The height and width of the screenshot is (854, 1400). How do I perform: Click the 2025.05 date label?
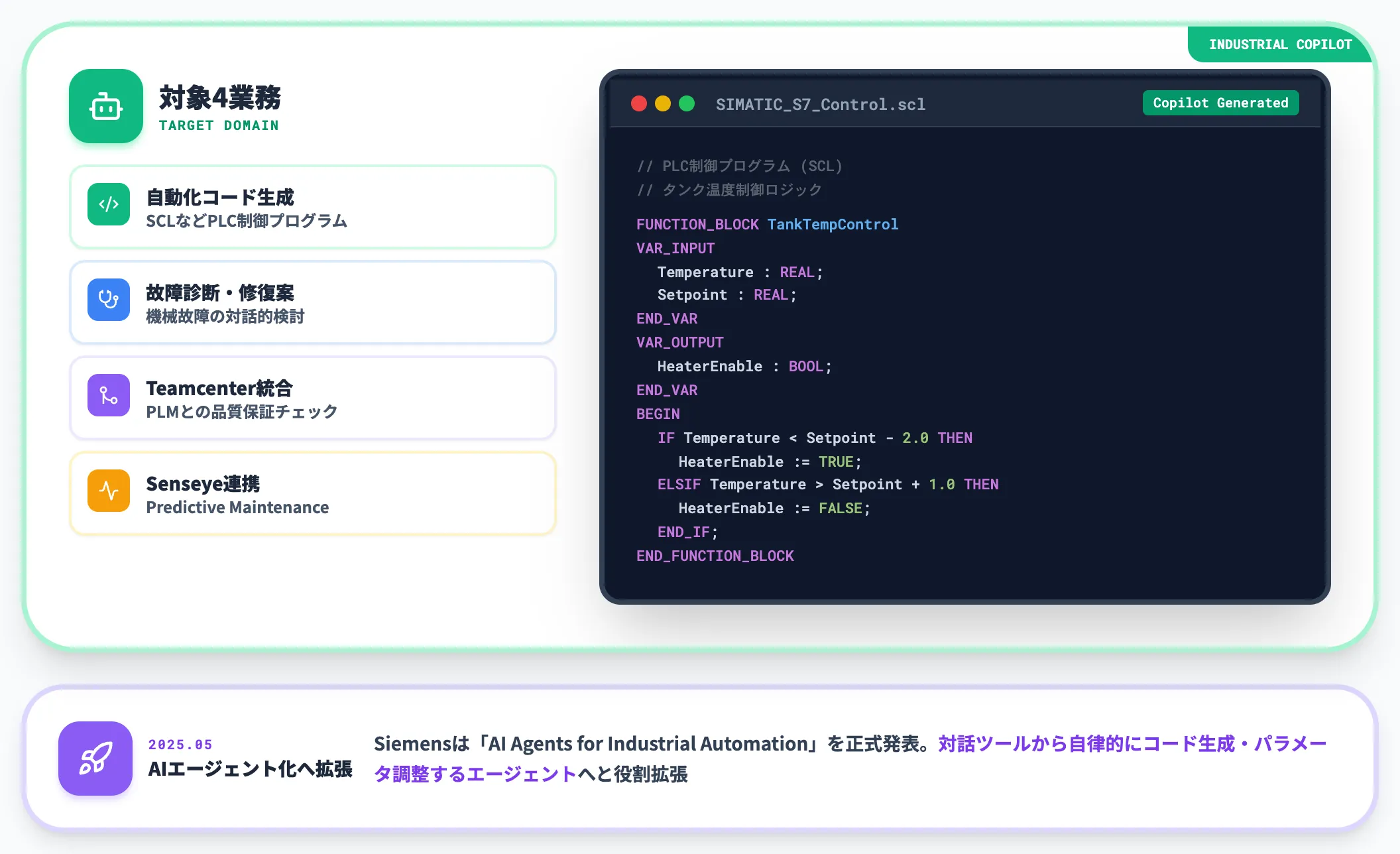tap(180, 745)
